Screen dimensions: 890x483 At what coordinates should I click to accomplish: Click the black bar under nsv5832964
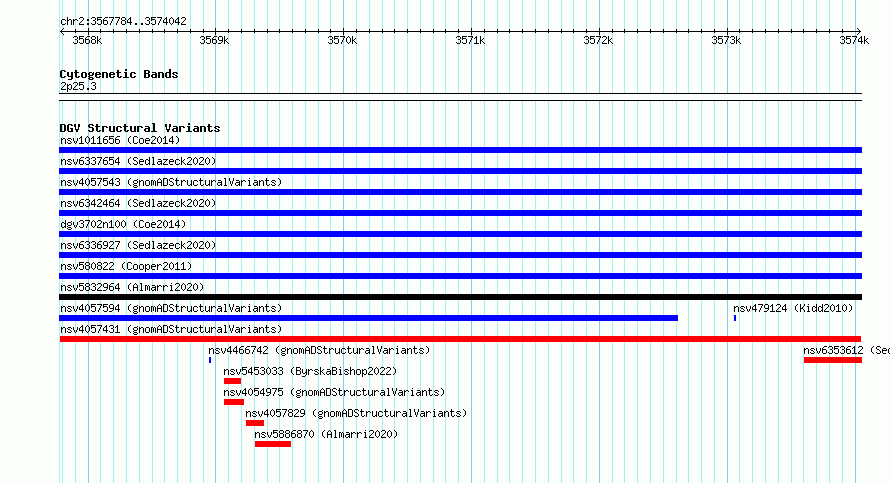(460, 297)
